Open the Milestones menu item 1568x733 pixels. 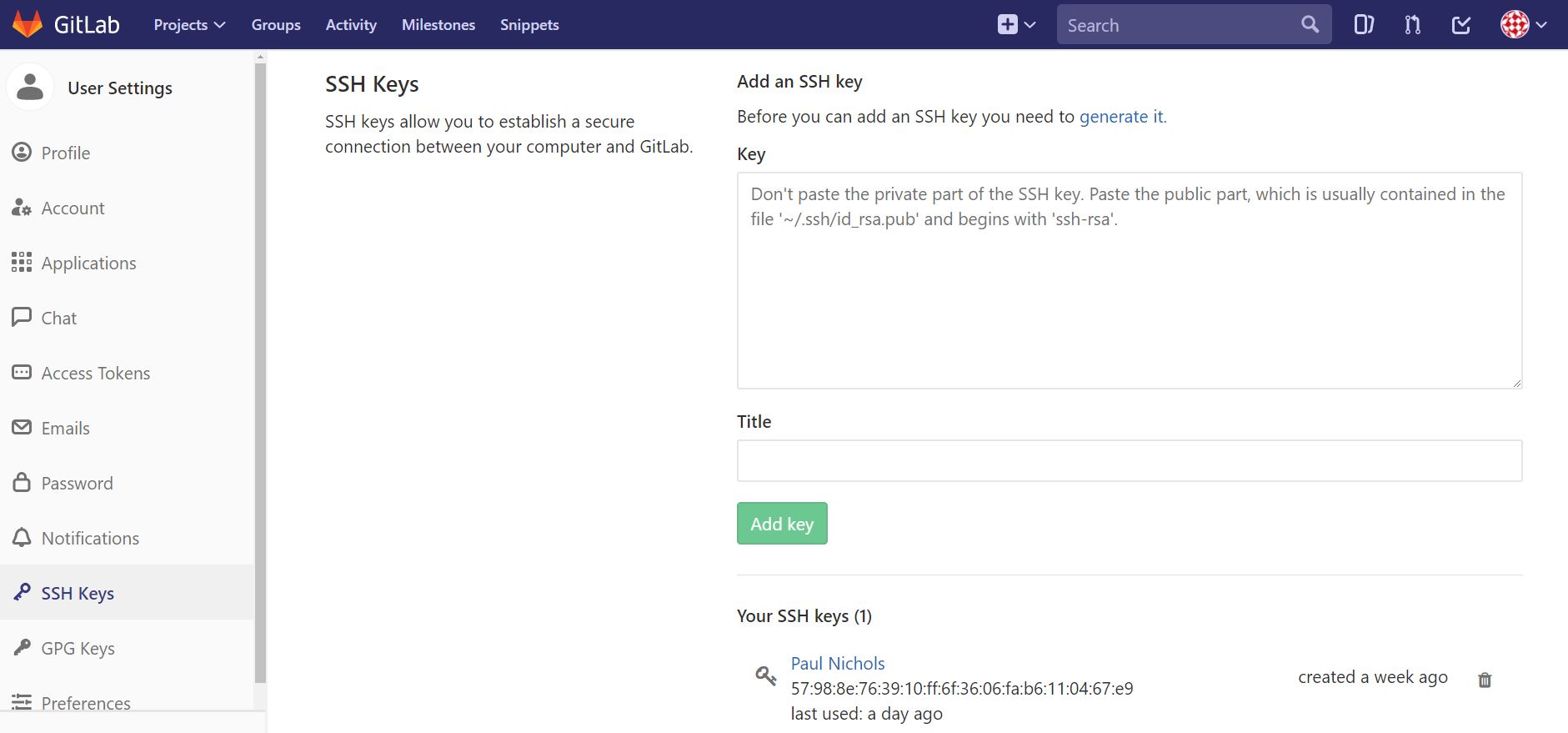(x=438, y=25)
